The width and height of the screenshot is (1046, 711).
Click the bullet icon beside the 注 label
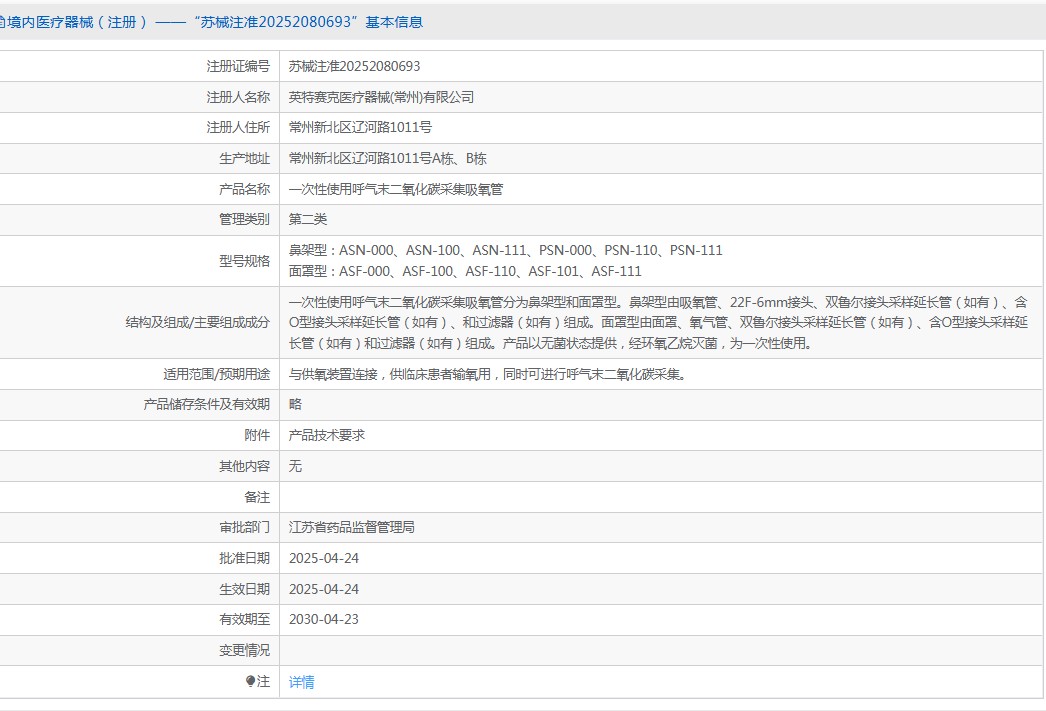[x=250, y=681]
